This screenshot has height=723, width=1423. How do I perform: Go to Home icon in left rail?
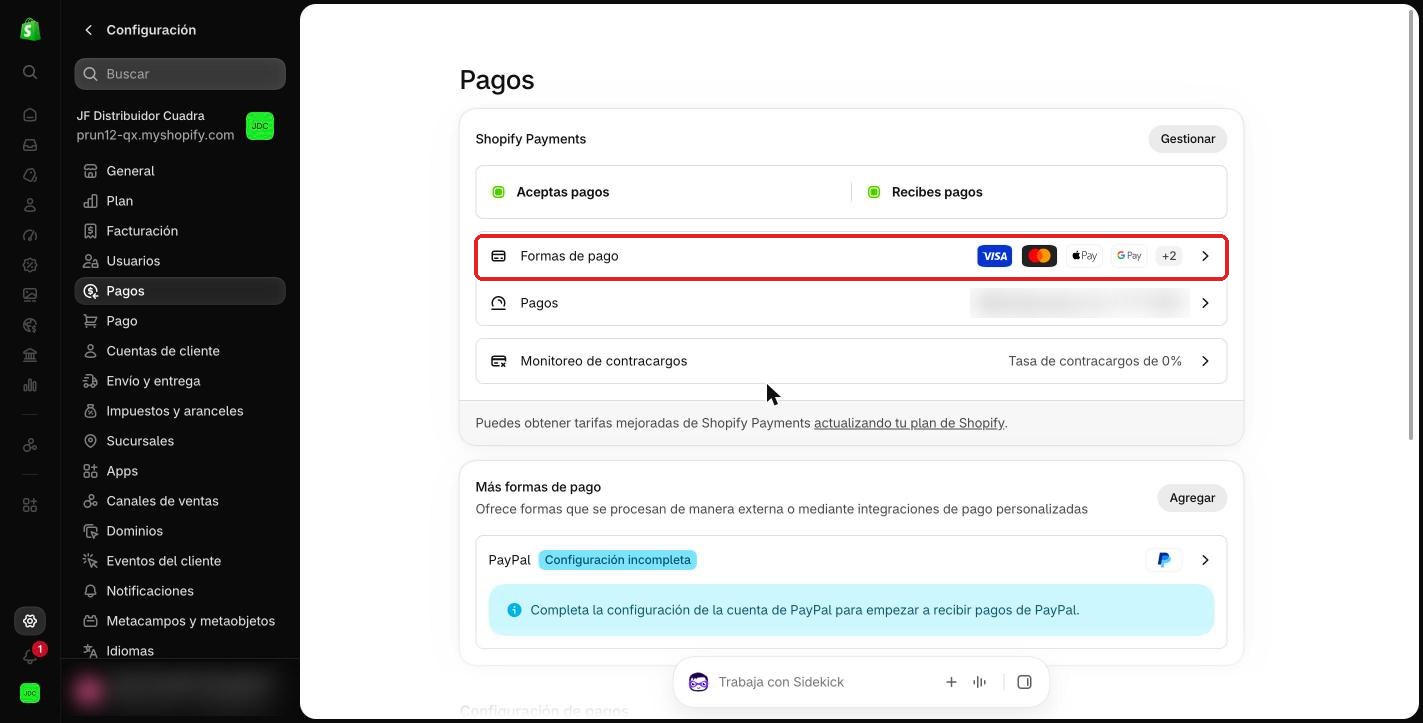pyautogui.click(x=30, y=115)
